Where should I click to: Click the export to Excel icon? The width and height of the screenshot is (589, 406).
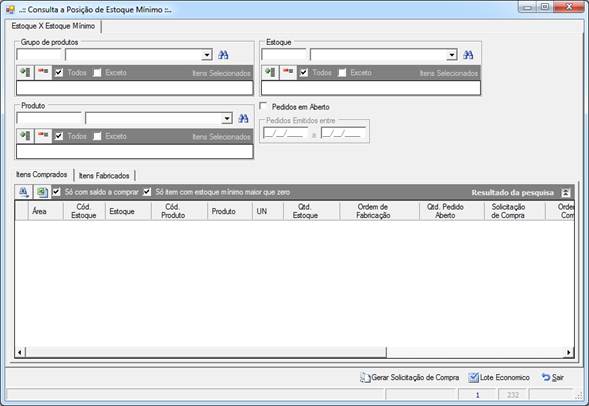pos(42,192)
